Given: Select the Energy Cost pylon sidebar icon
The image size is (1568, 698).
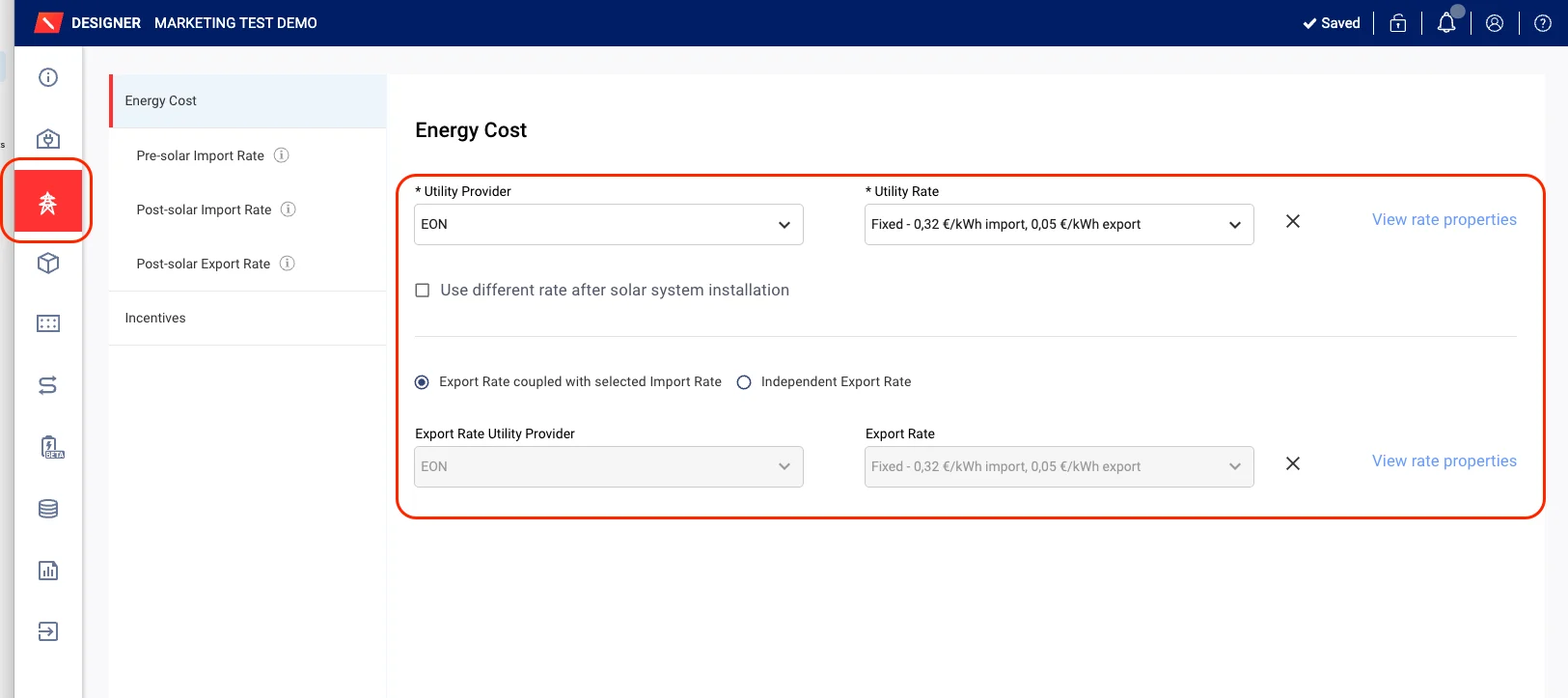Looking at the screenshot, I should pyautogui.click(x=47, y=202).
